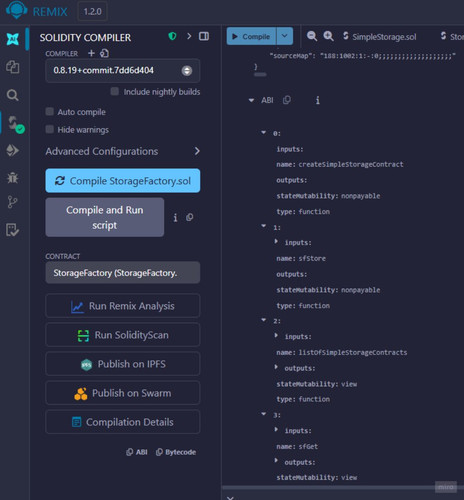The width and height of the screenshot is (464, 500).
Task: Open the compiler file icon beside plus
Action: tap(104, 53)
